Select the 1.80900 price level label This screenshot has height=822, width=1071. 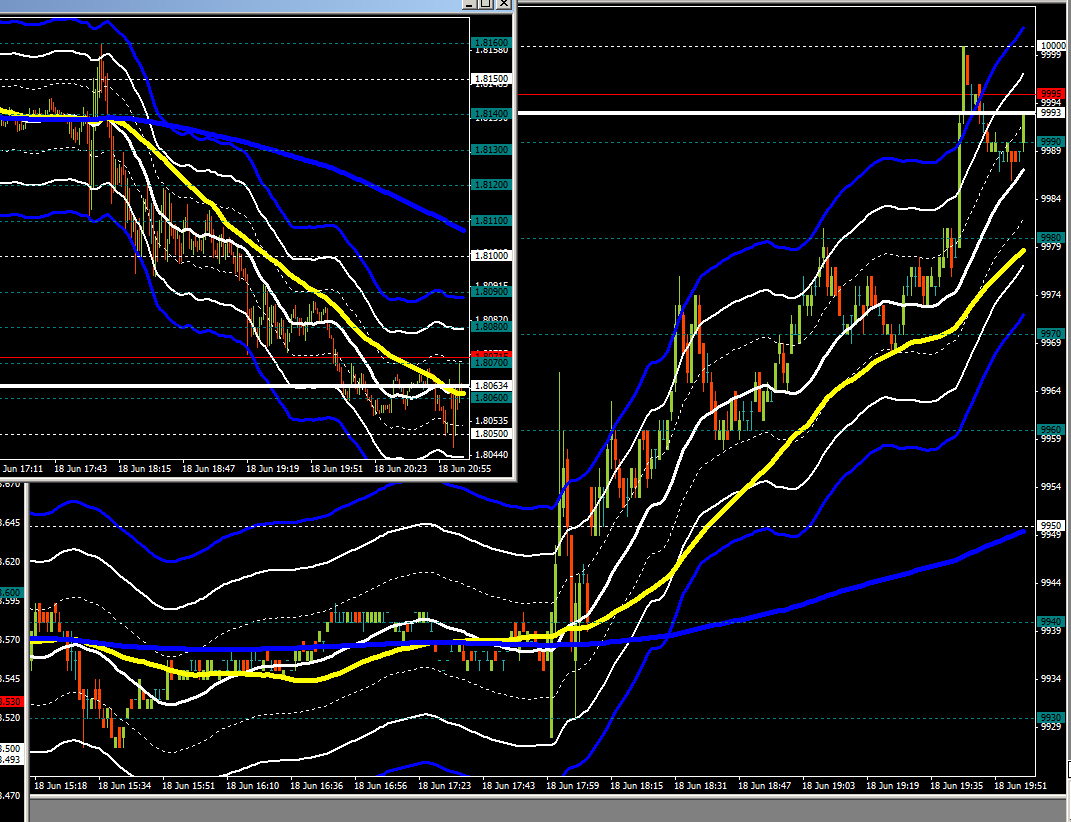pyautogui.click(x=492, y=291)
